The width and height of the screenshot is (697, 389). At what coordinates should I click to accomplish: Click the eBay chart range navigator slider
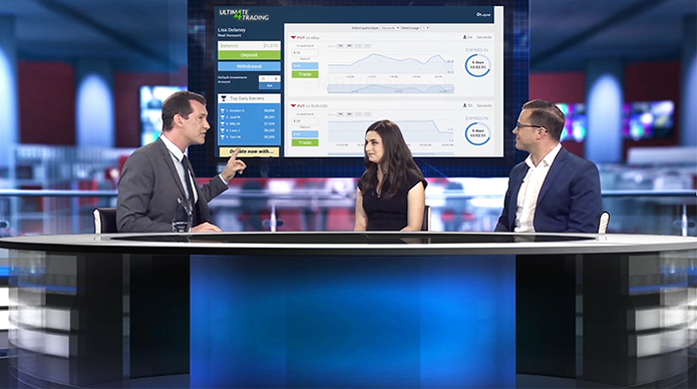(x=390, y=89)
